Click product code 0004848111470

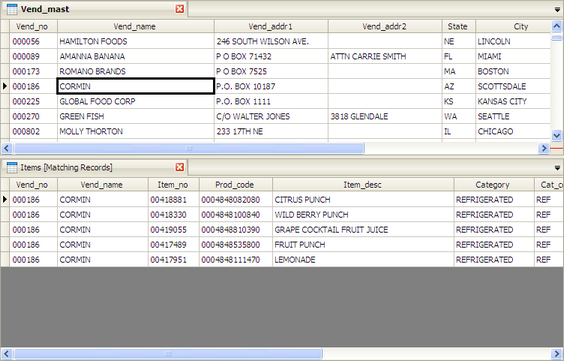pos(236,260)
